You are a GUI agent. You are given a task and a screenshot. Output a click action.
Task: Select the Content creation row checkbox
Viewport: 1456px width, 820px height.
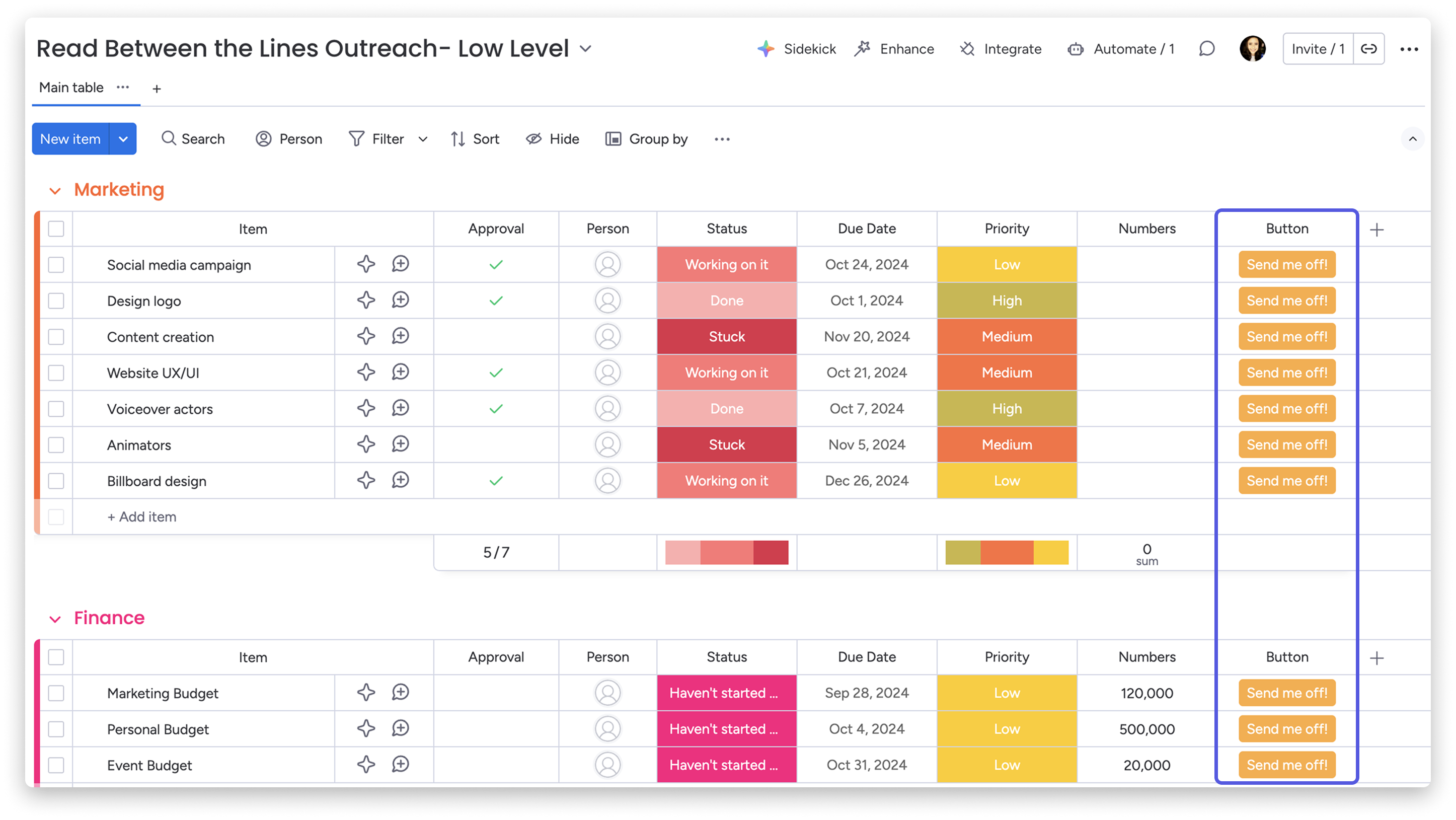pos(55,336)
